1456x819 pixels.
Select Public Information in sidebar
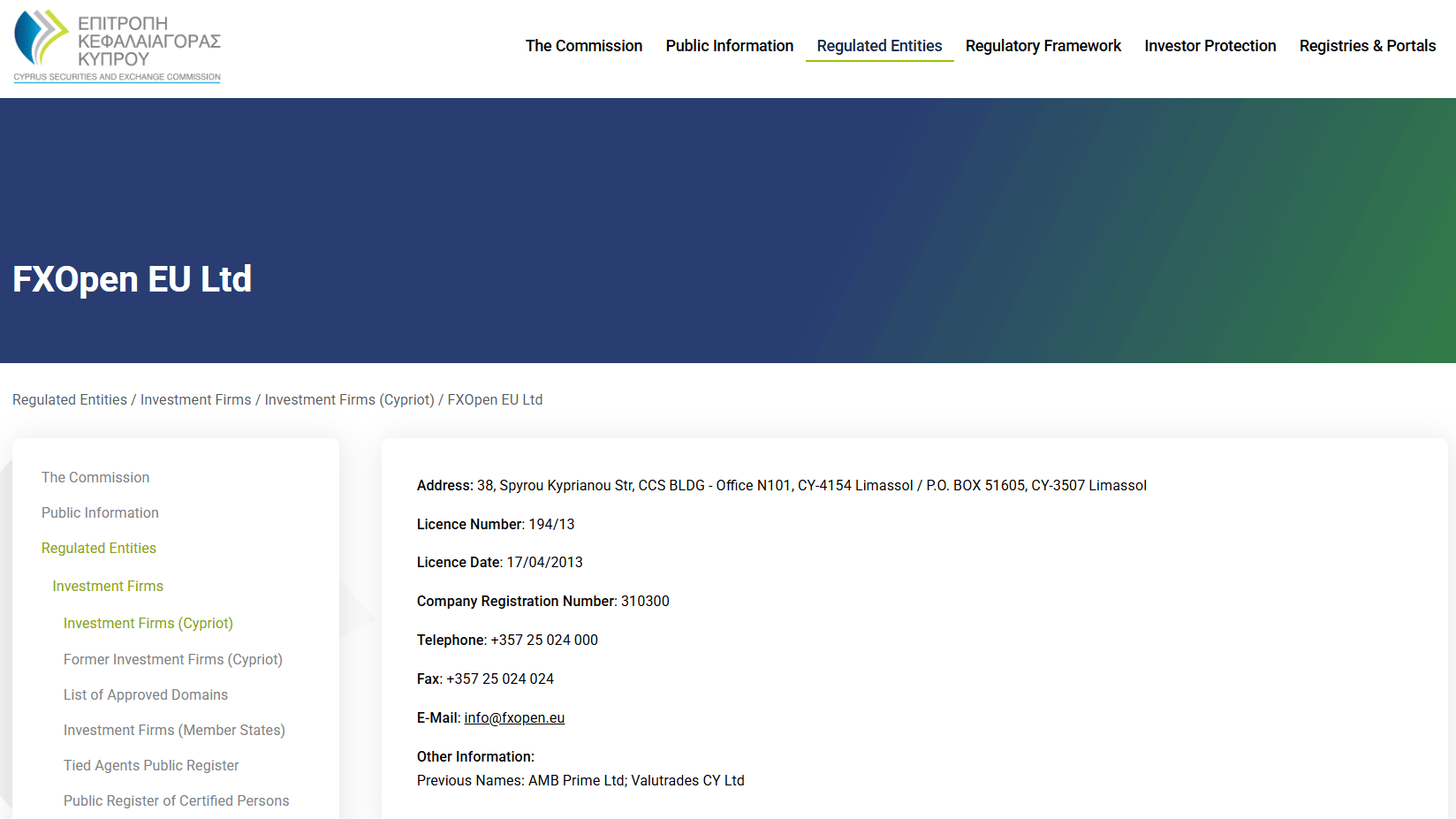100,512
